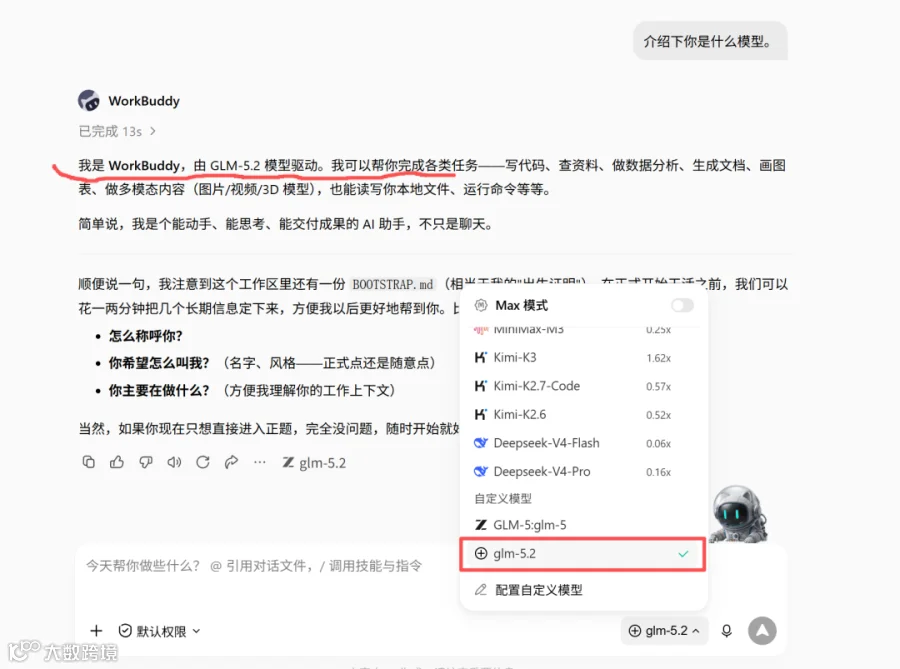Image resolution: width=900 pixels, height=669 pixels.
Task: Click the Deepseek-V4-Pro whale icon
Action: (x=480, y=472)
